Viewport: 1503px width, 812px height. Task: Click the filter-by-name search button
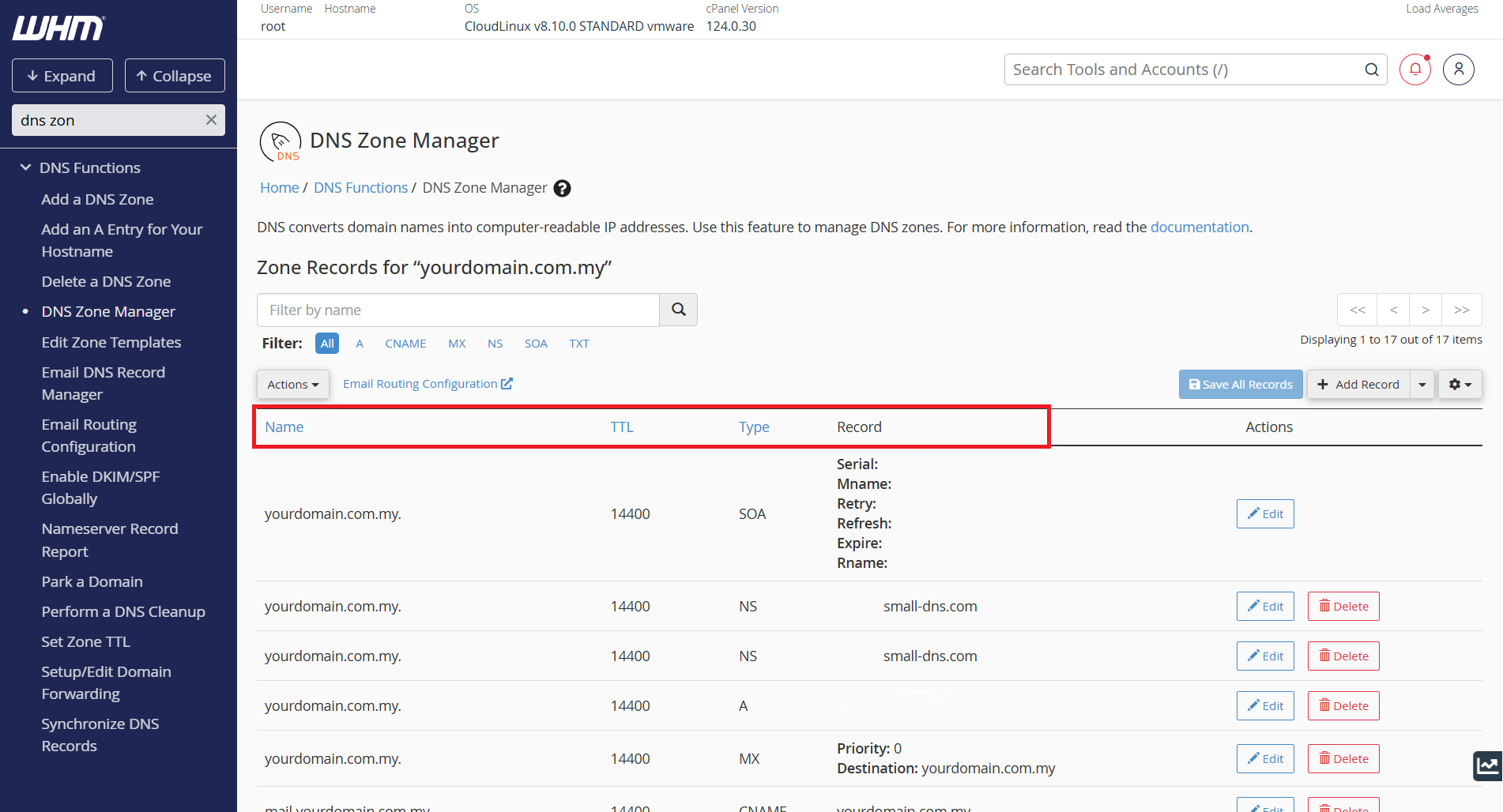678,310
